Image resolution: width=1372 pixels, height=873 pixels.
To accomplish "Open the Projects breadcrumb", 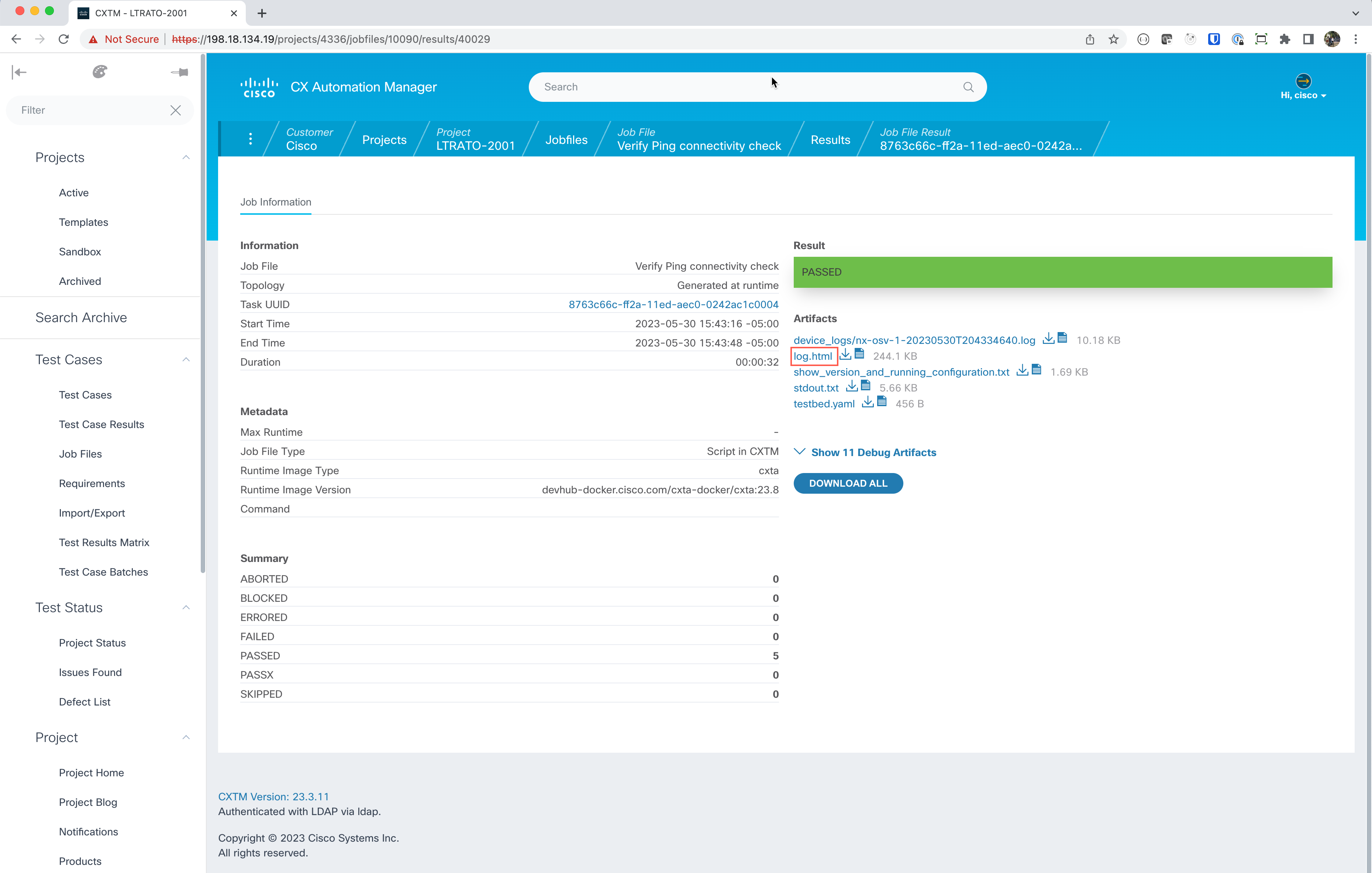I will pyautogui.click(x=384, y=139).
